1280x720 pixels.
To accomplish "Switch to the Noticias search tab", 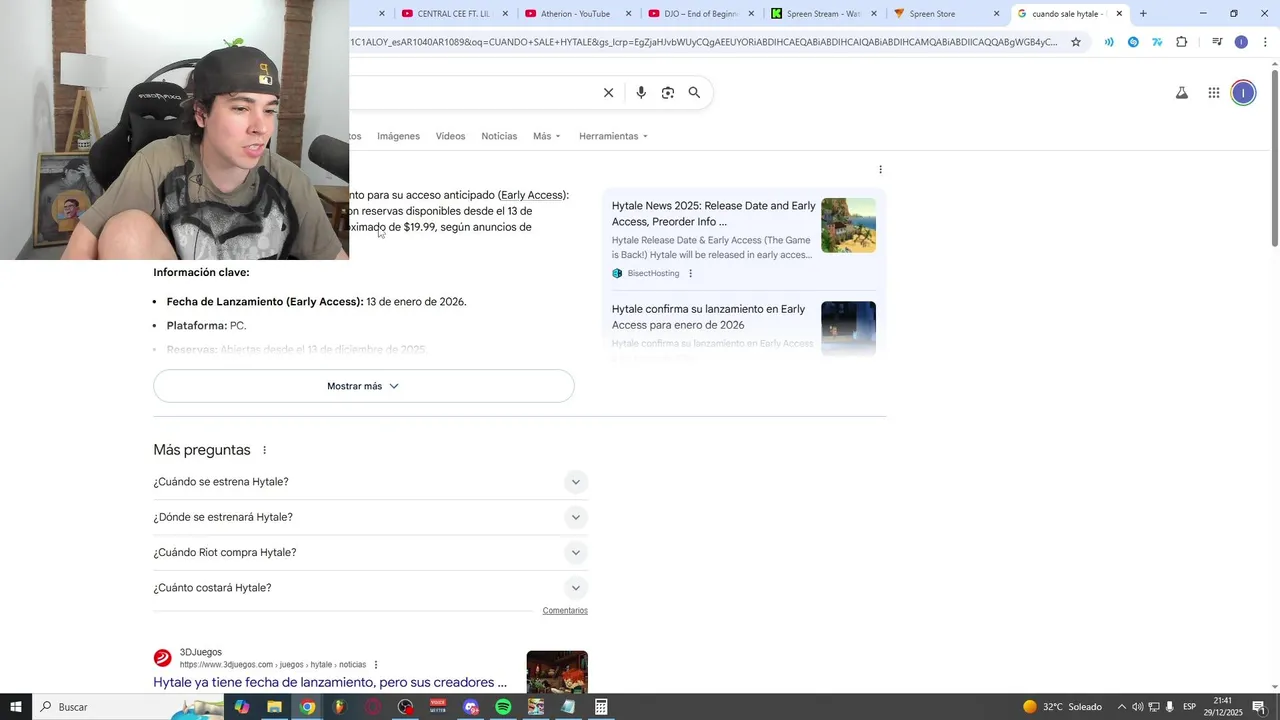I will (499, 136).
